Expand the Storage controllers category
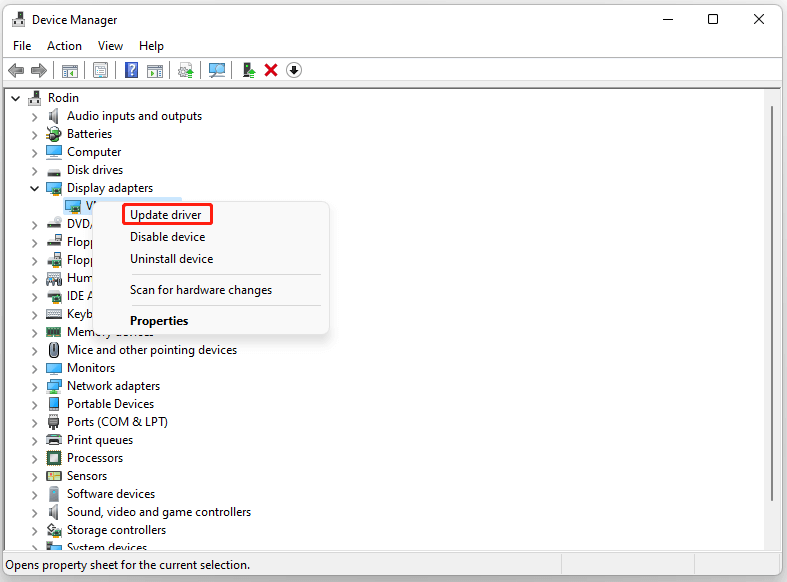Screen dimensions: 787x582 click(x=34, y=531)
